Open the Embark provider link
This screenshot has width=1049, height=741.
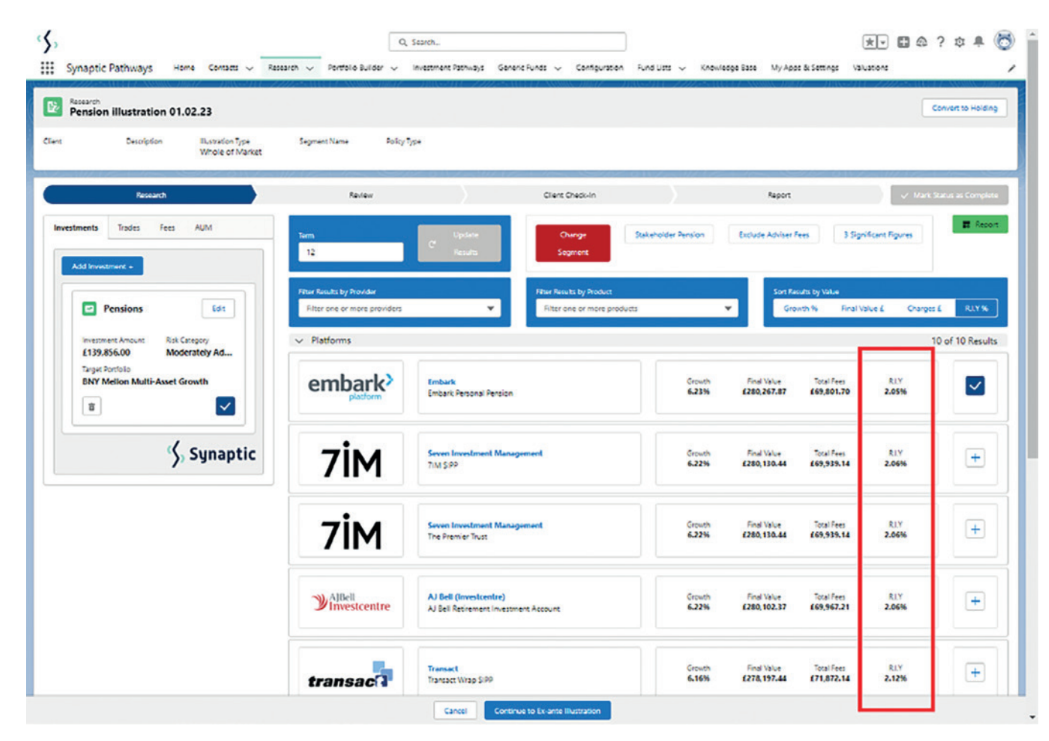pyautogui.click(x=442, y=382)
